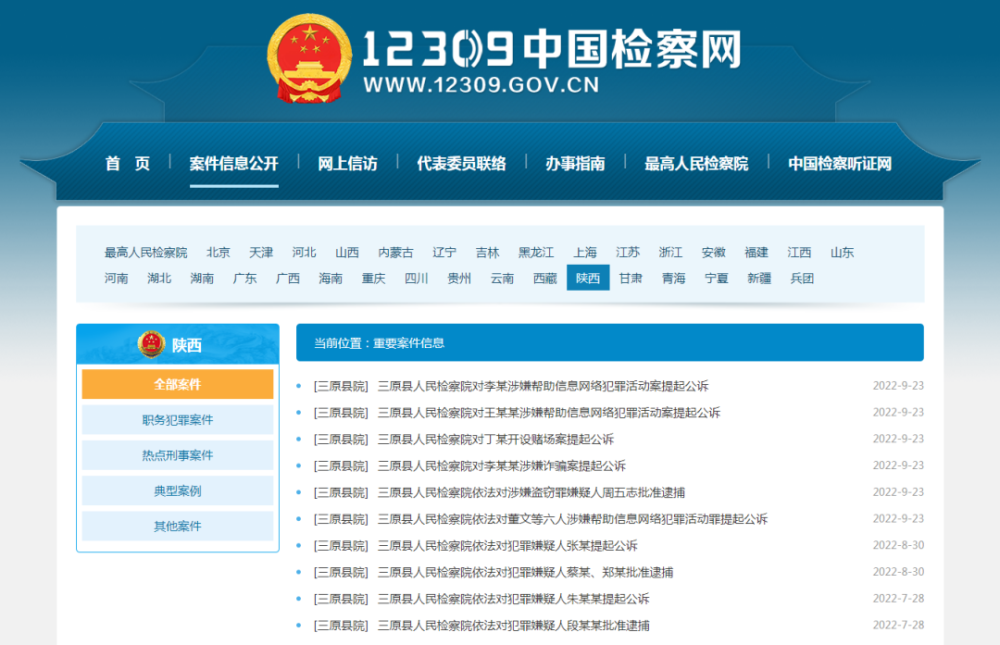Click the small emblem icon beside 陕西 heading

[152, 345]
